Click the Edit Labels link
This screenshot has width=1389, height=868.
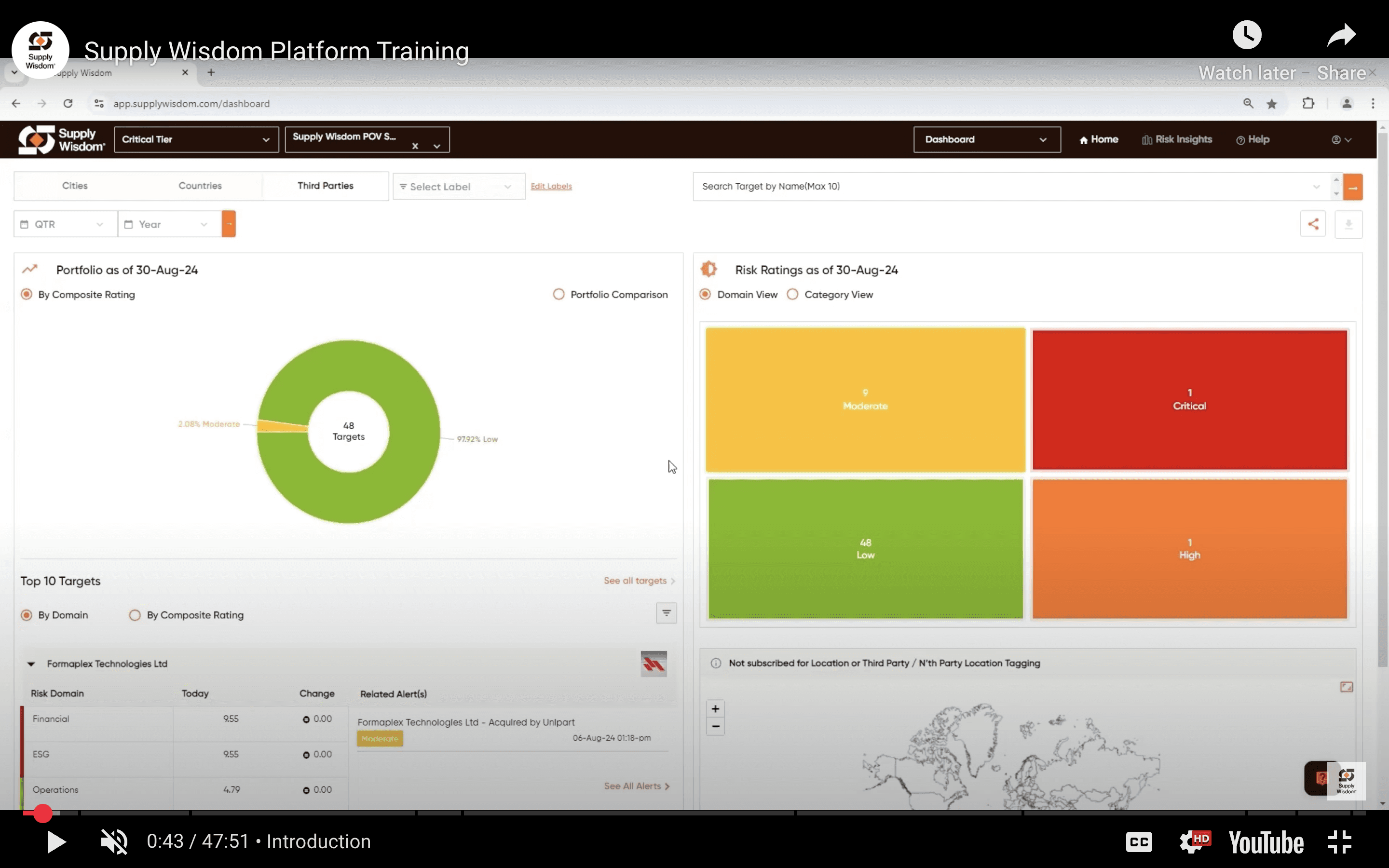(x=551, y=186)
